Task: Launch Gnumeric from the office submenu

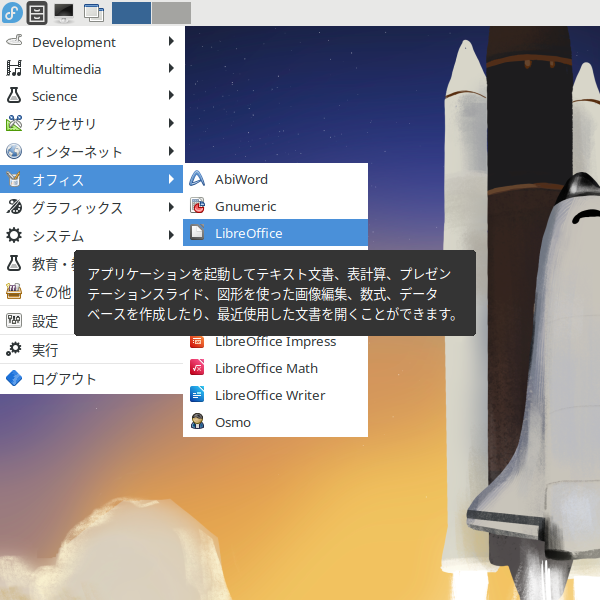Action: 276,206
